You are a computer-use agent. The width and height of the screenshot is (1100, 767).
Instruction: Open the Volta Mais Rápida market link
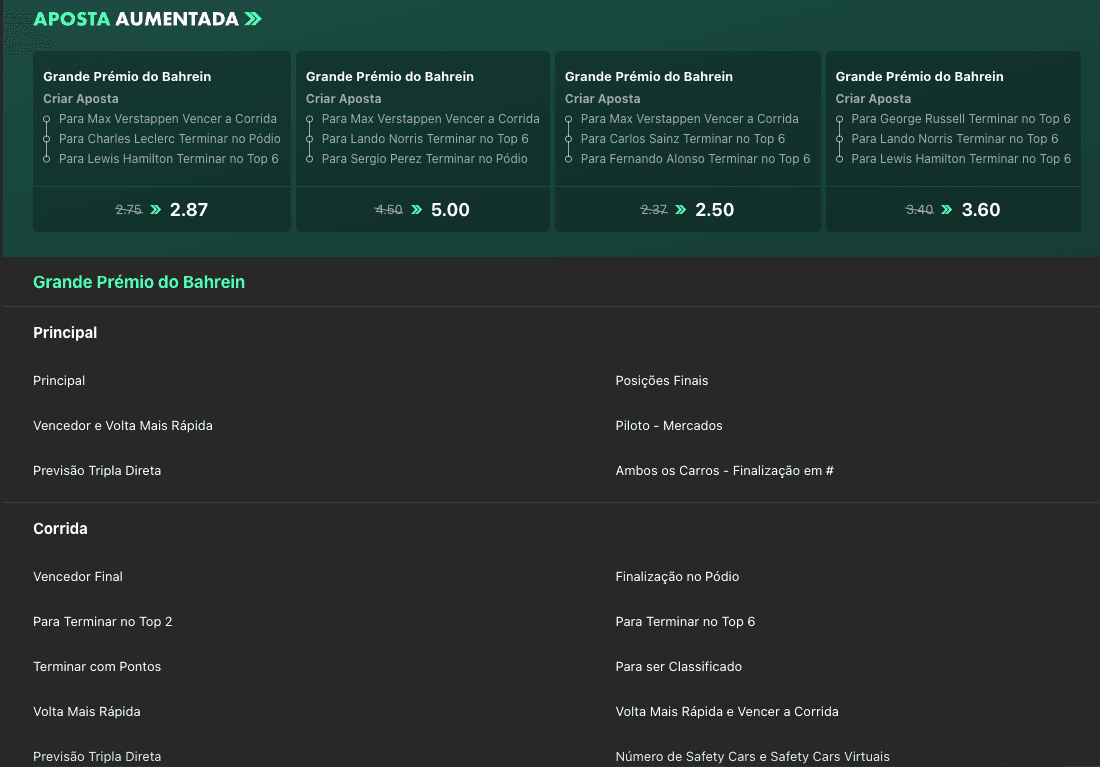(86, 711)
